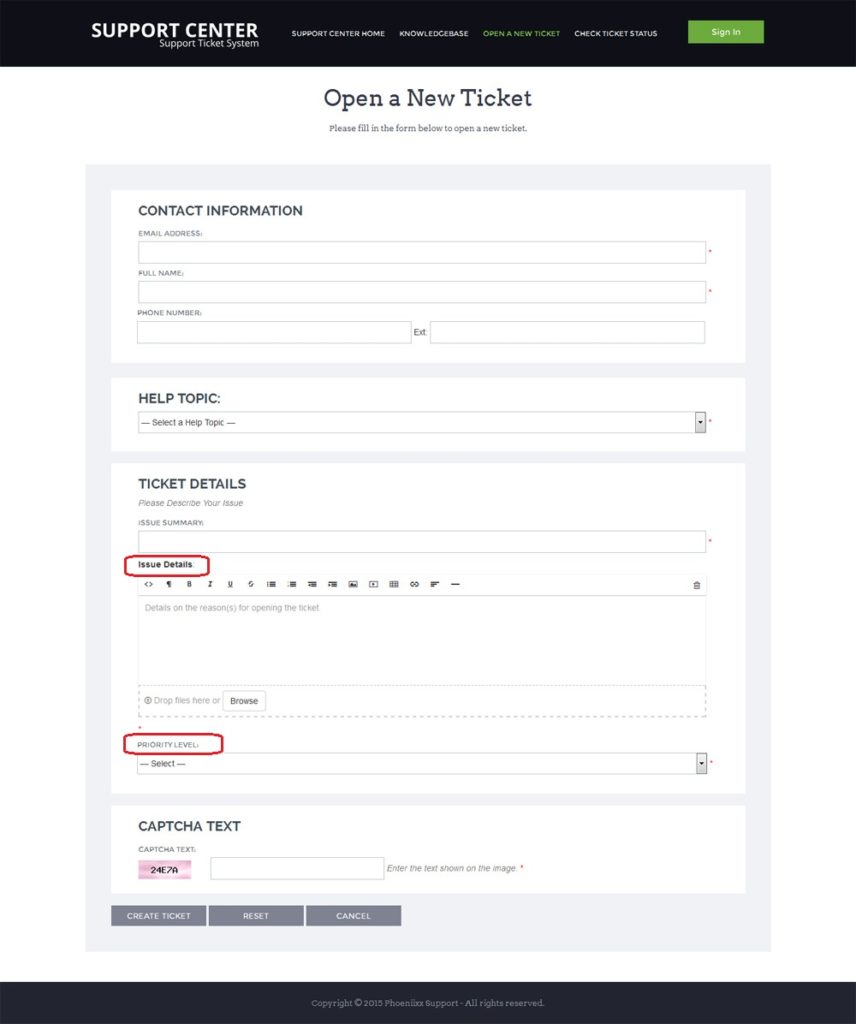
Task: Browse for files to attach
Action: pos(244,701)
